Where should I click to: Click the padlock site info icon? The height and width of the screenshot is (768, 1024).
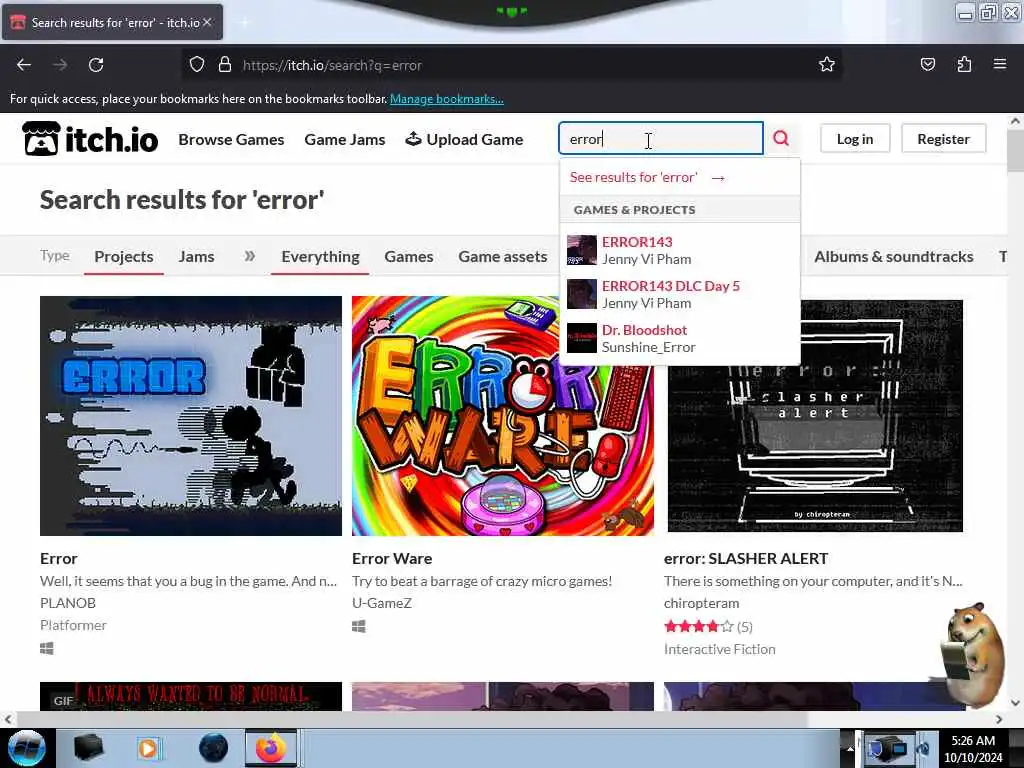point(225,65)
